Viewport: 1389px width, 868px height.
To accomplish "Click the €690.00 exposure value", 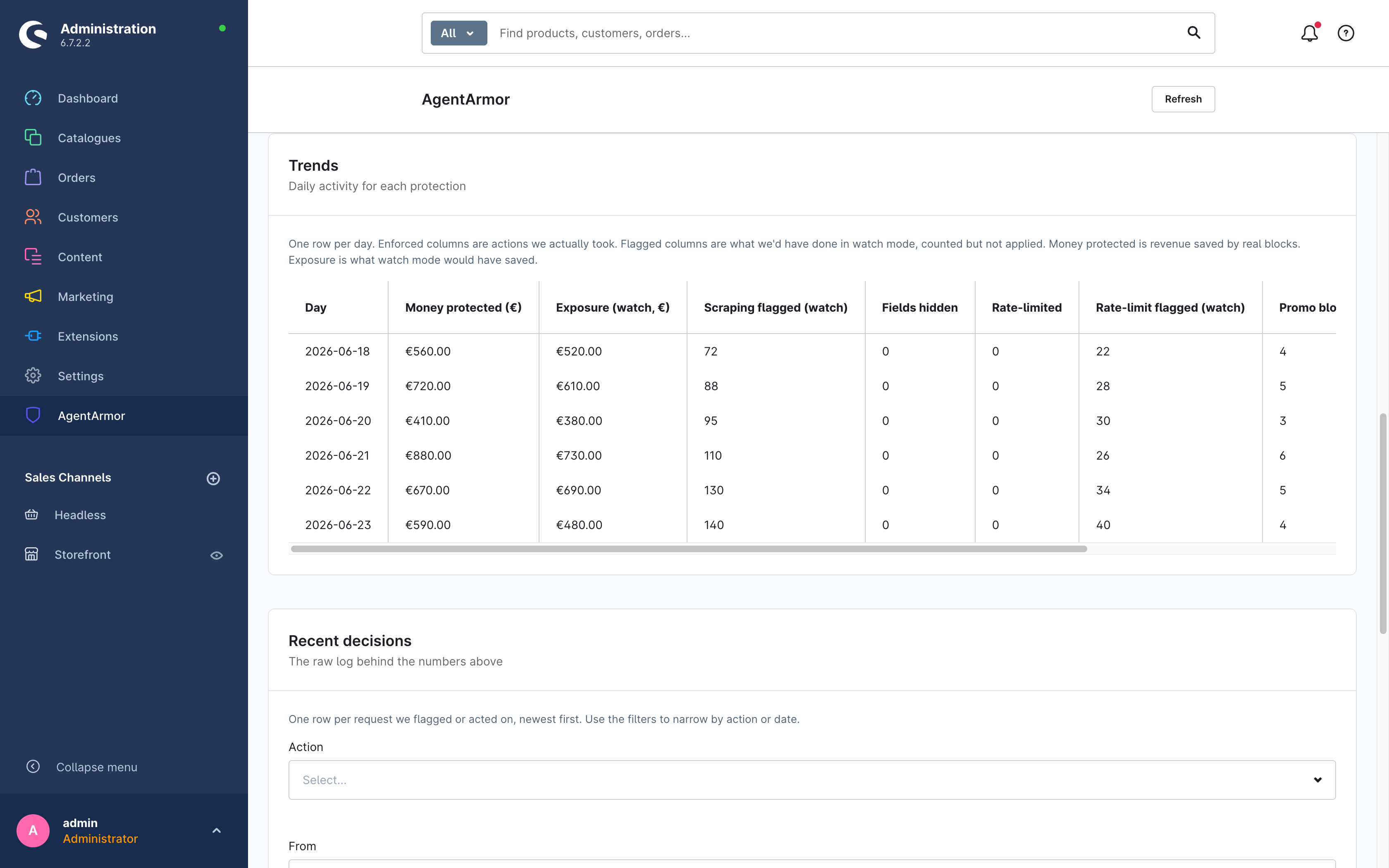I will tap(579, 490).
